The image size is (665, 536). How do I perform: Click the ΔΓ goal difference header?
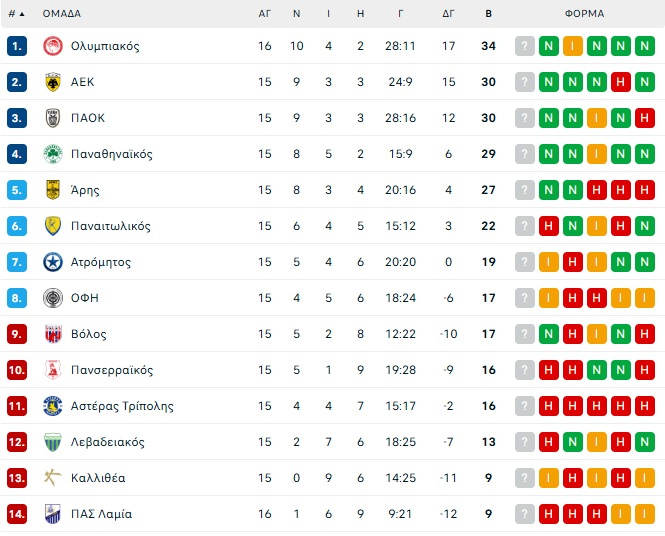448,14
